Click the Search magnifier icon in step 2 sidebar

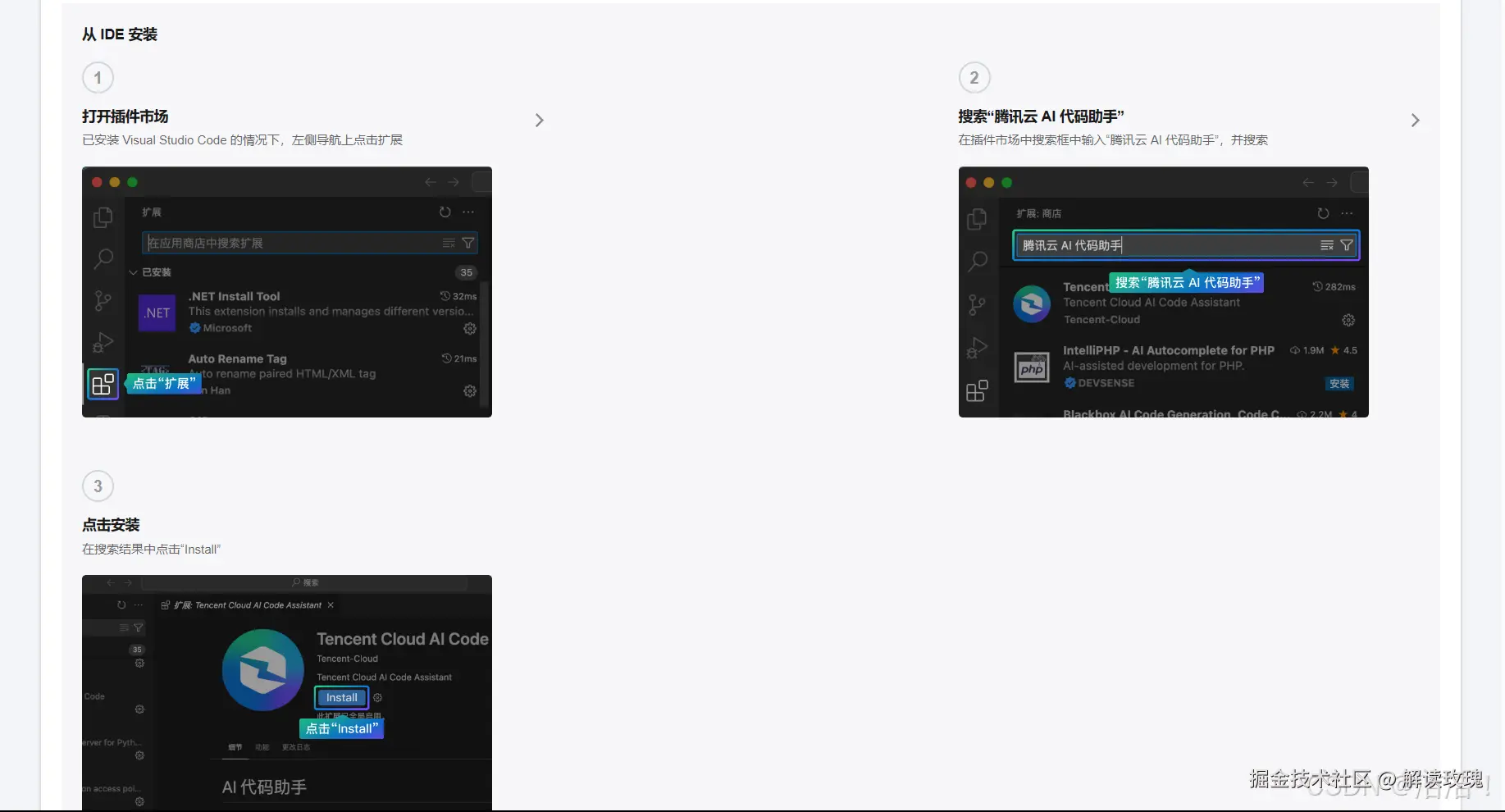pos(977,262)
